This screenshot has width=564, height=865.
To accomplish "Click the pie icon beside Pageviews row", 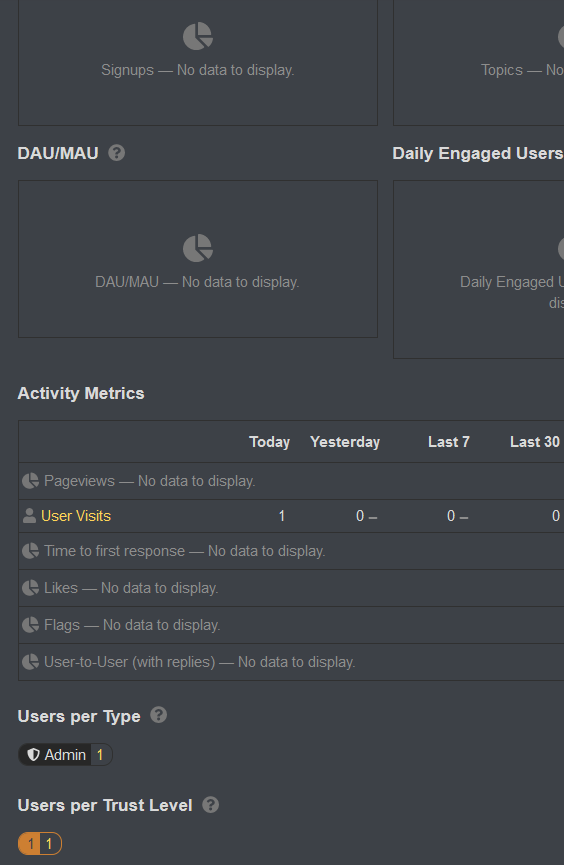I will 30,481.
